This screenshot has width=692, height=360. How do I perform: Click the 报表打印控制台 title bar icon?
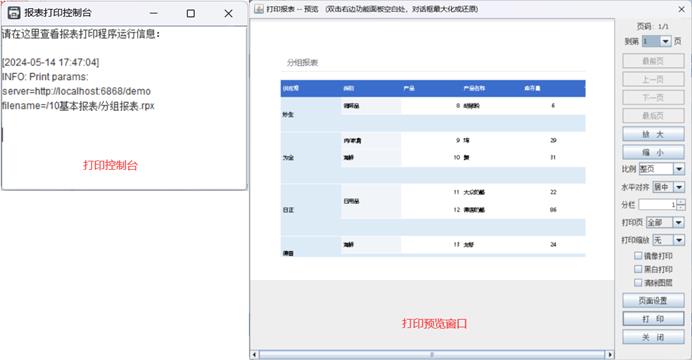pos(14,13)
